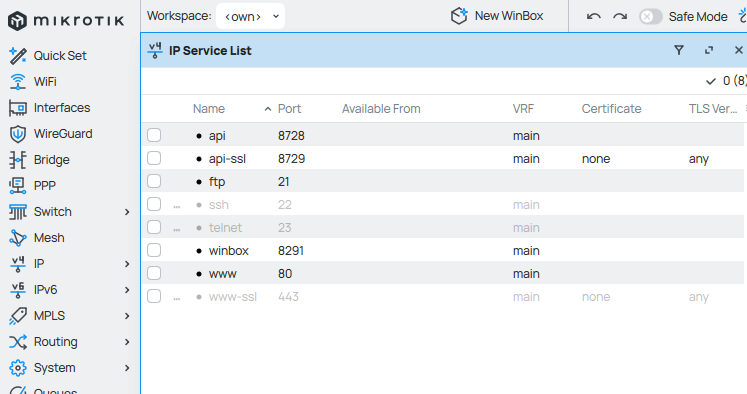Expand the IP submenu arrow
747x394 pixels.
point(127,264)
